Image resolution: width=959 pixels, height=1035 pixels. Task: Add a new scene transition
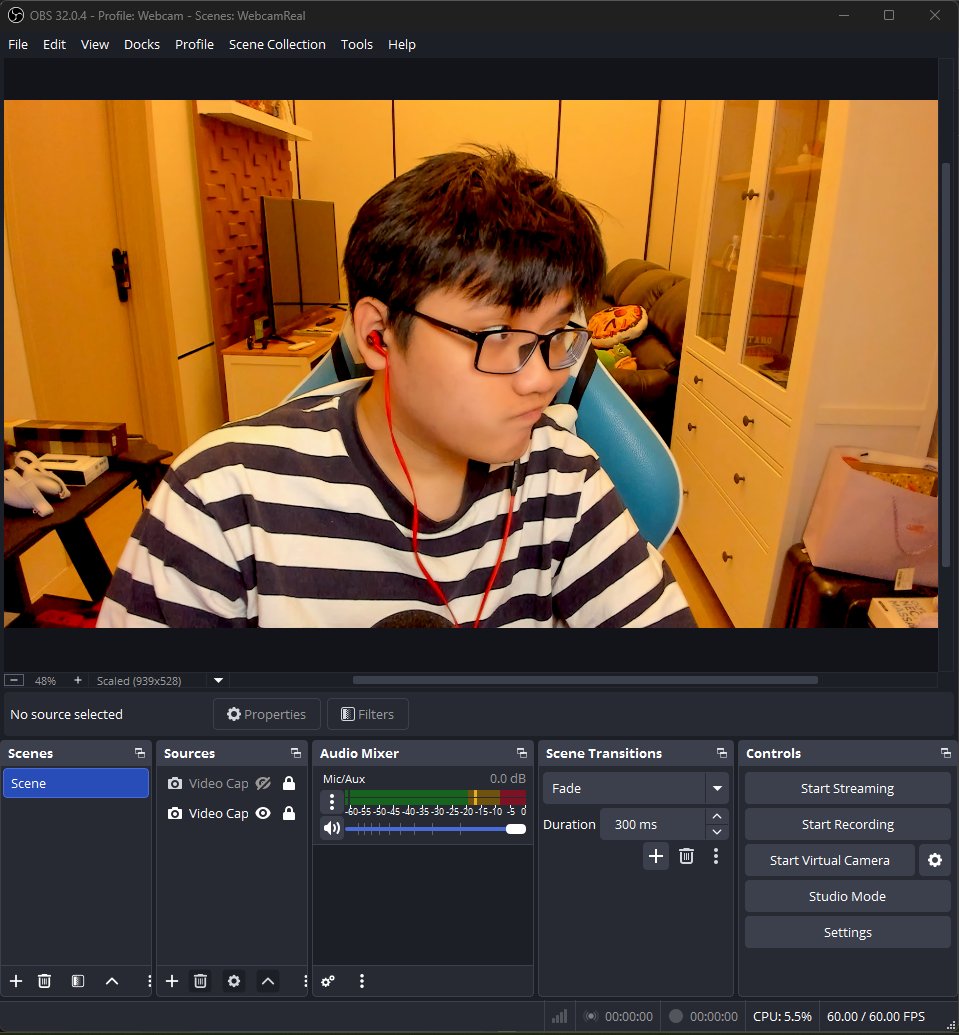pos(656,856)
